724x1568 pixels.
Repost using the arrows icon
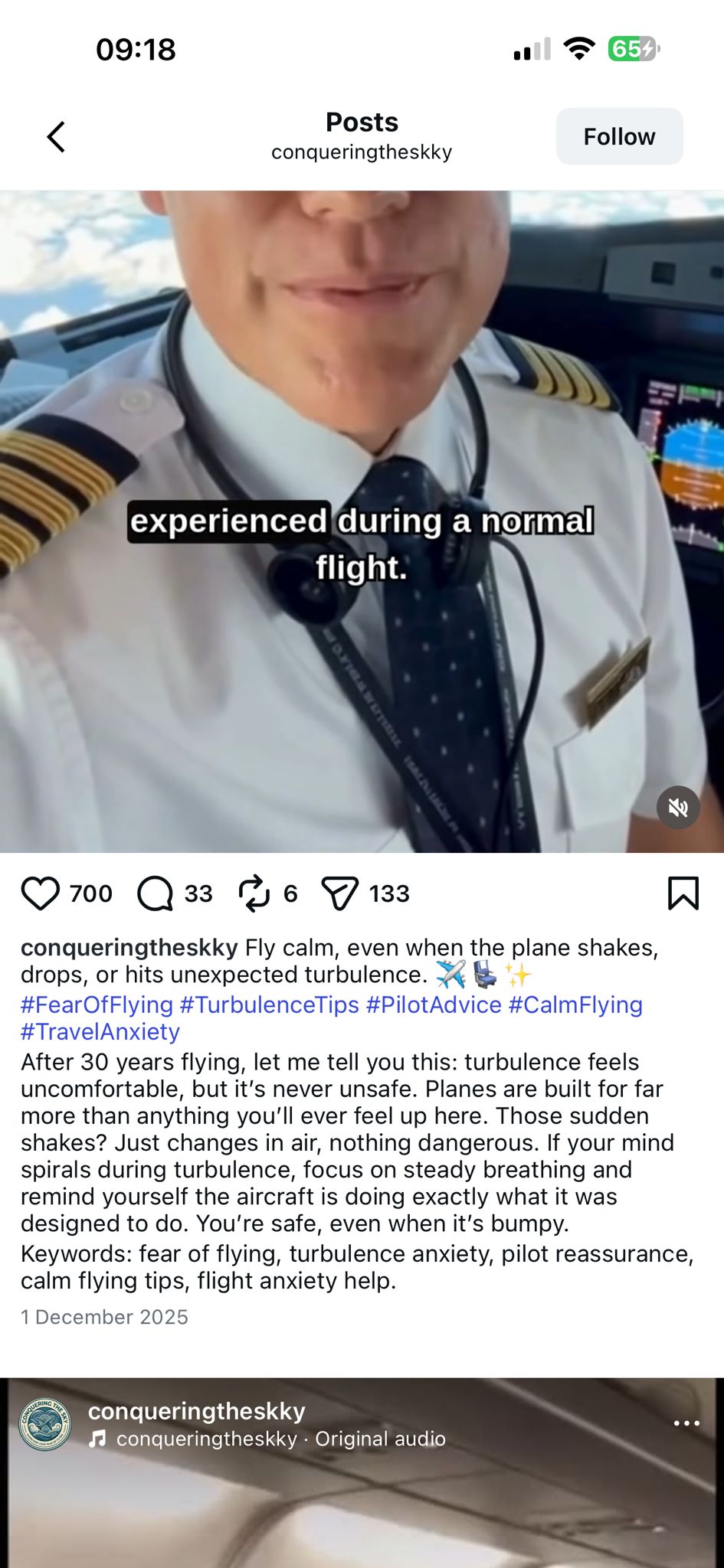pos(254,893)
